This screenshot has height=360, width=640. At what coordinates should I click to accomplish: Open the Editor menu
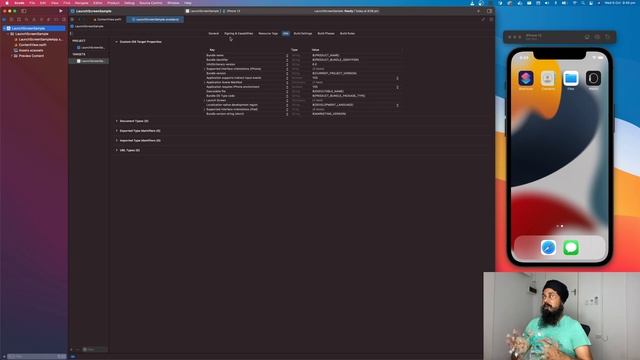tap(98, 3)
